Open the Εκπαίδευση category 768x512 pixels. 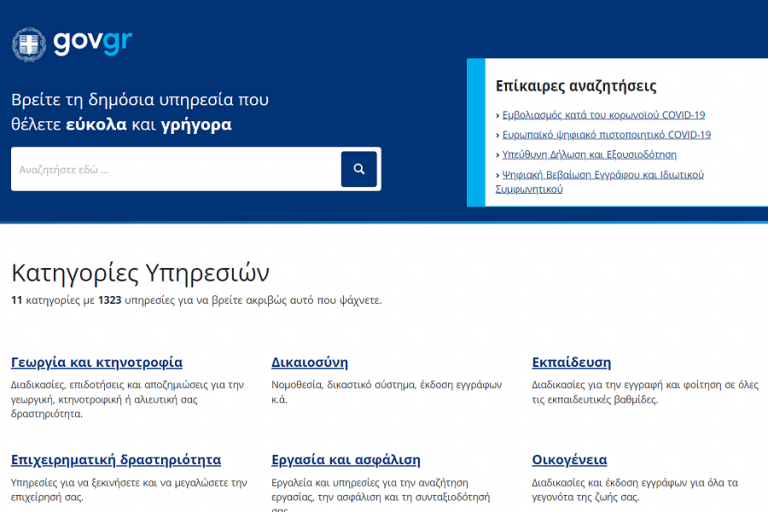tap(572, 363)
